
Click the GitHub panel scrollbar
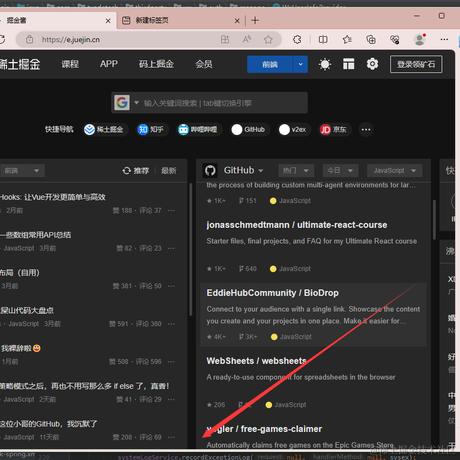click(434, 219)
